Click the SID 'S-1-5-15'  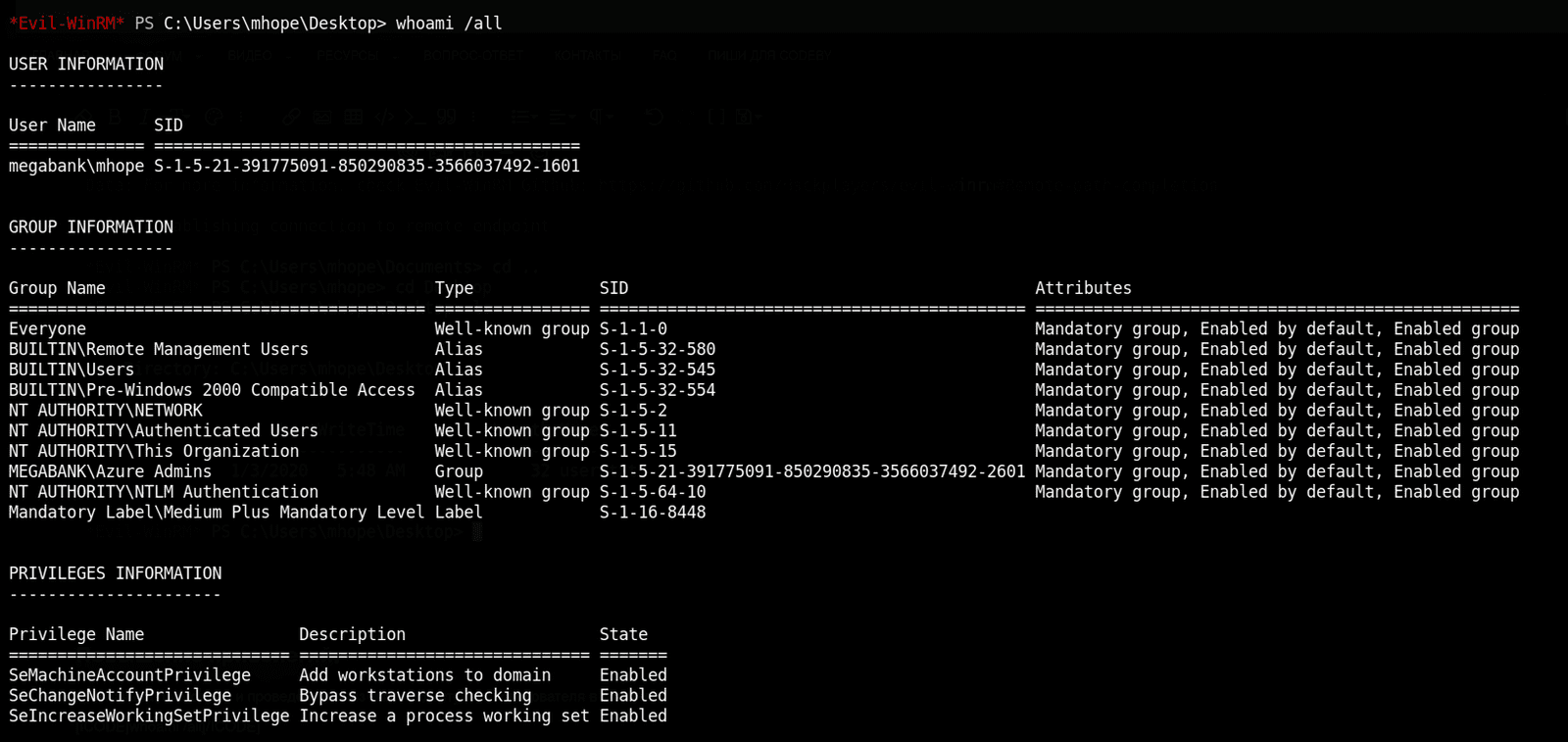tap(638, 451)
